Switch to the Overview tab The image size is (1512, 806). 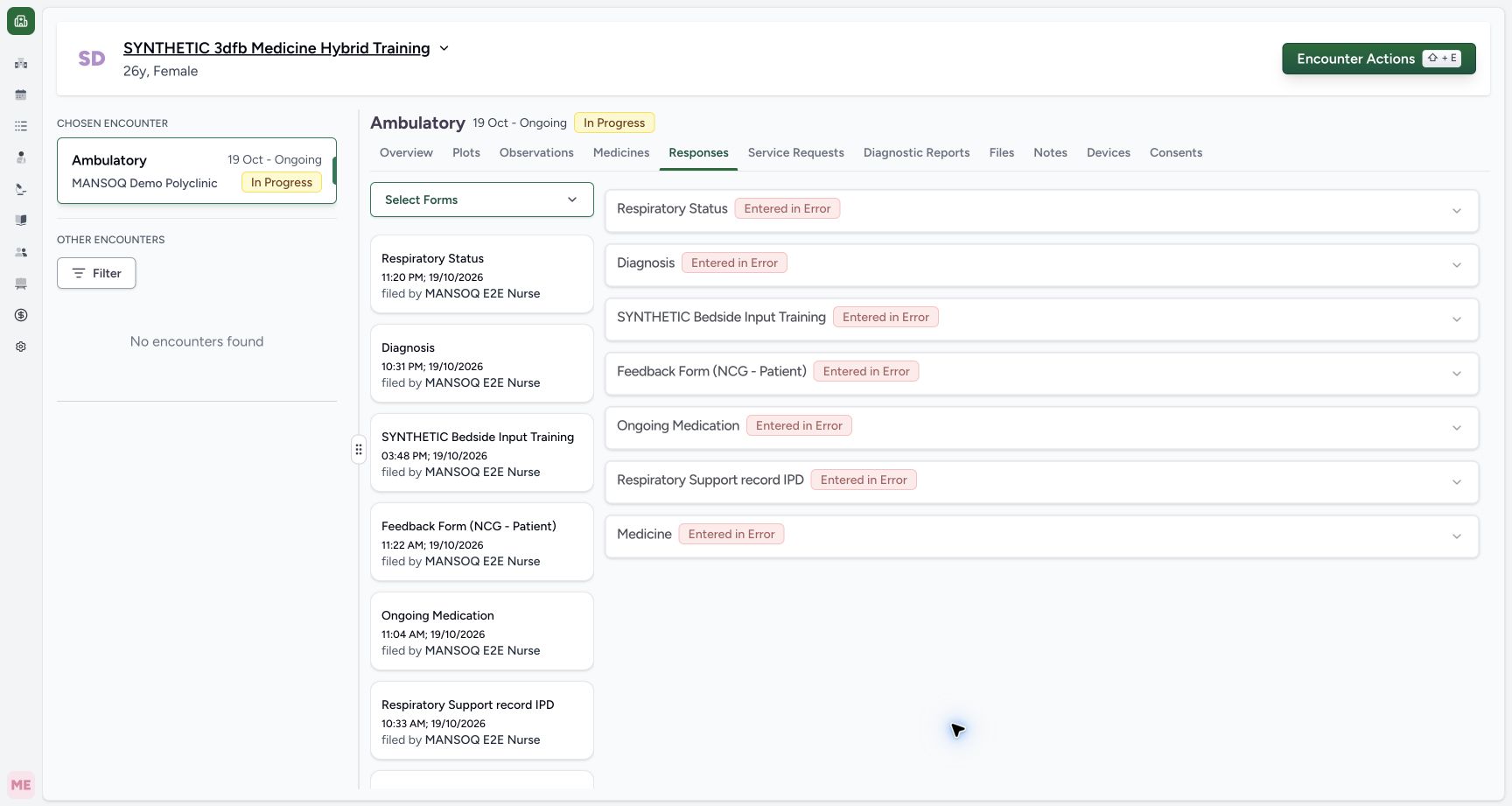[406, 152]
